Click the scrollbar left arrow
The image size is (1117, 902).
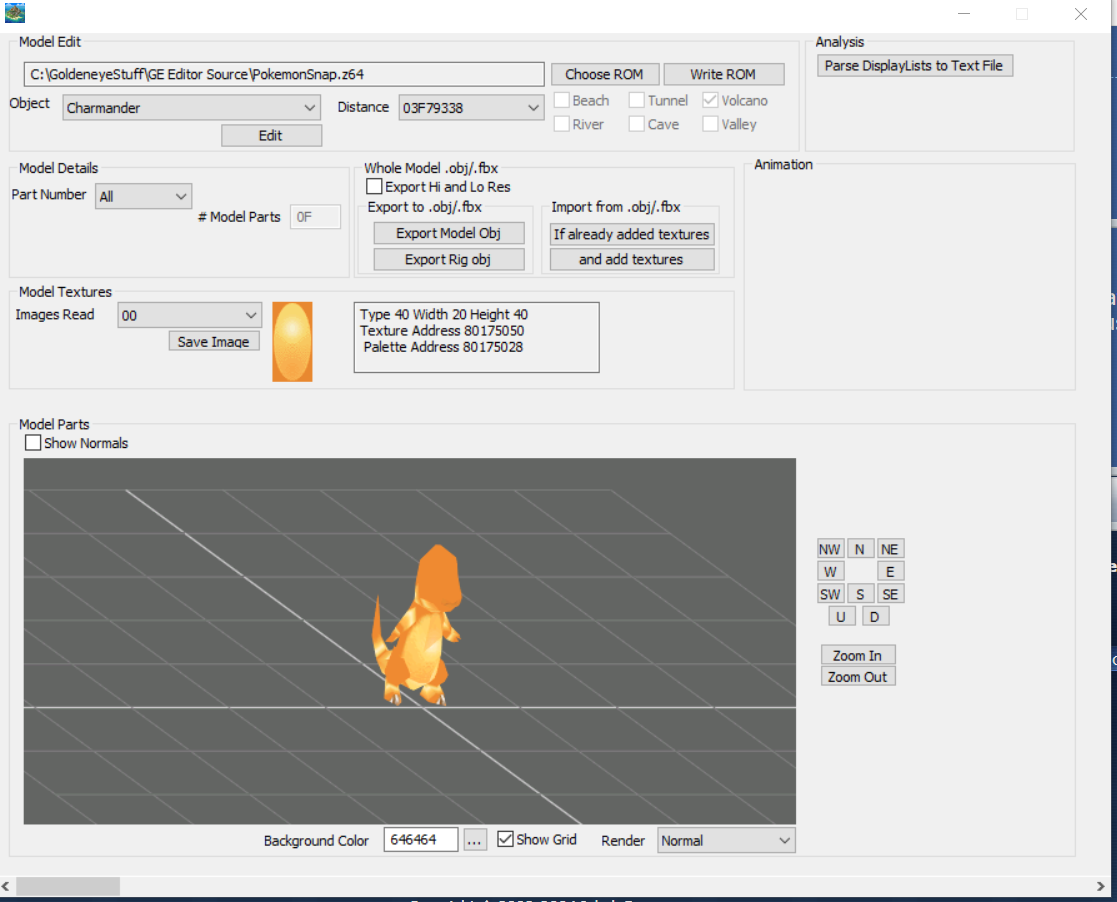[x=6, y=886]
